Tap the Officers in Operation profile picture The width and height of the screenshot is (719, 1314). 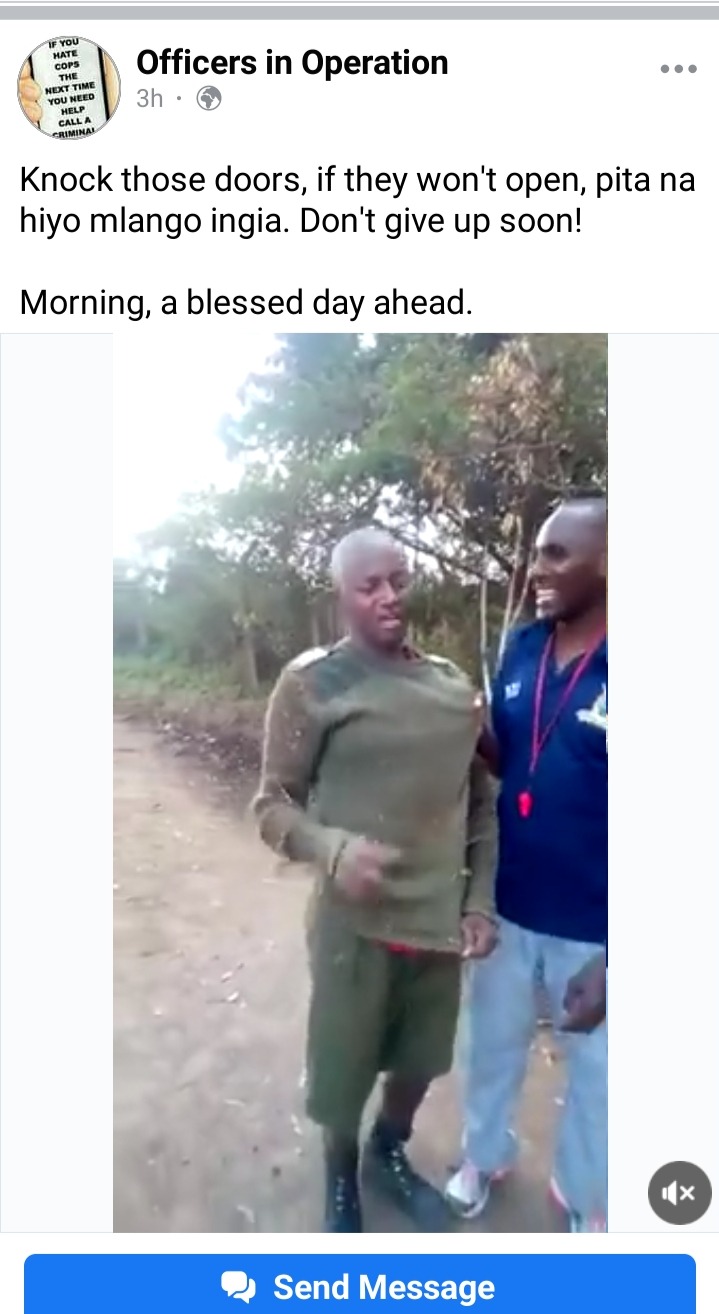coord(69,87)
